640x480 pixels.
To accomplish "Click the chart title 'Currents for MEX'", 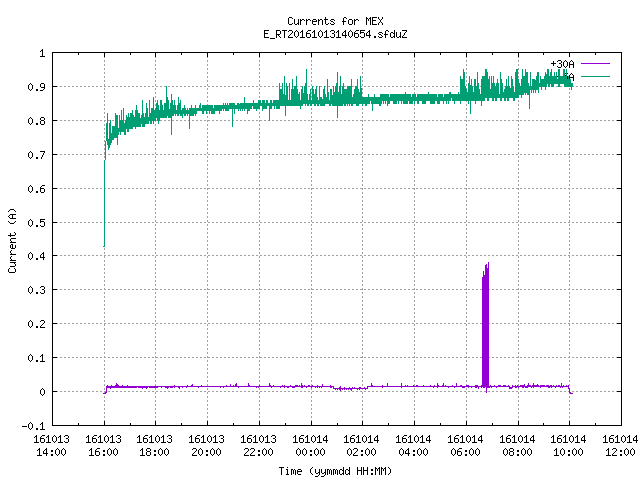I will pos(335,21).
